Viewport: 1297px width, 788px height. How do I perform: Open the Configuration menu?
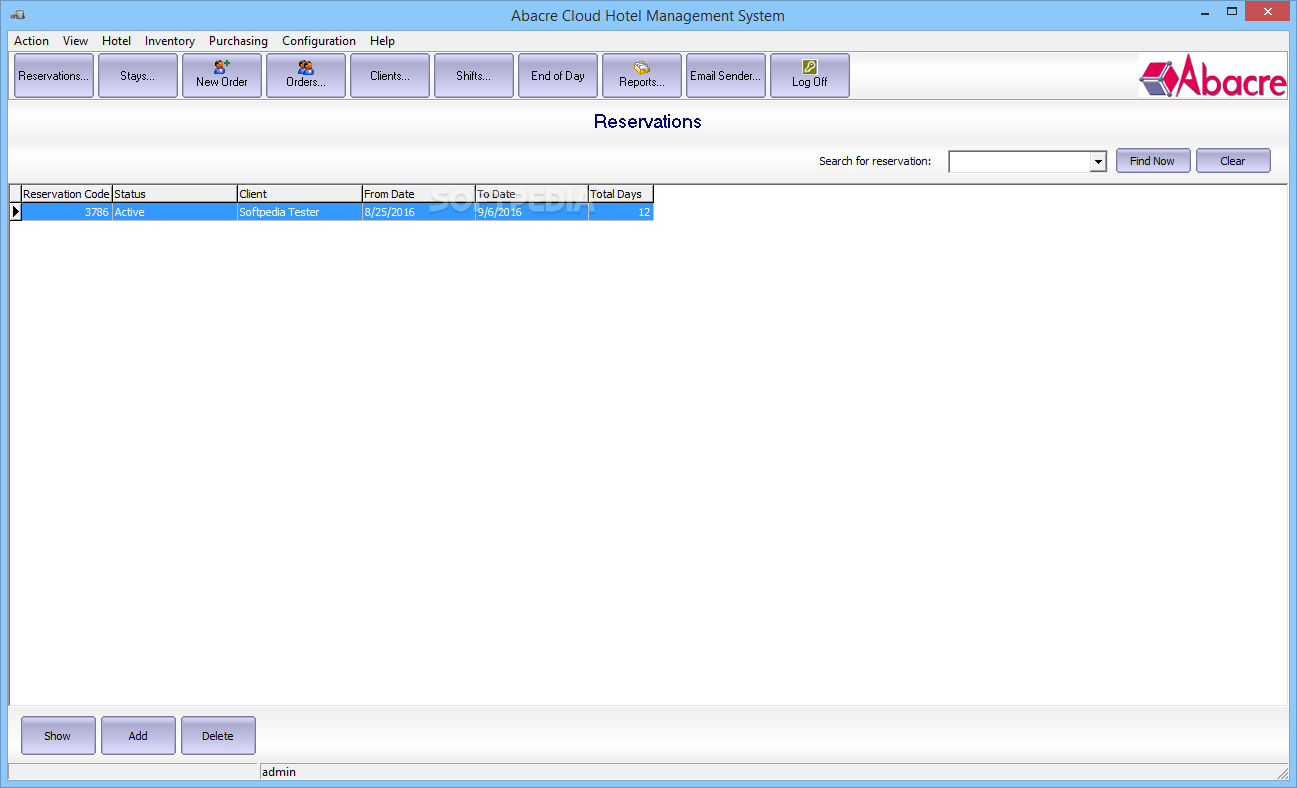[x=319, y=41]
